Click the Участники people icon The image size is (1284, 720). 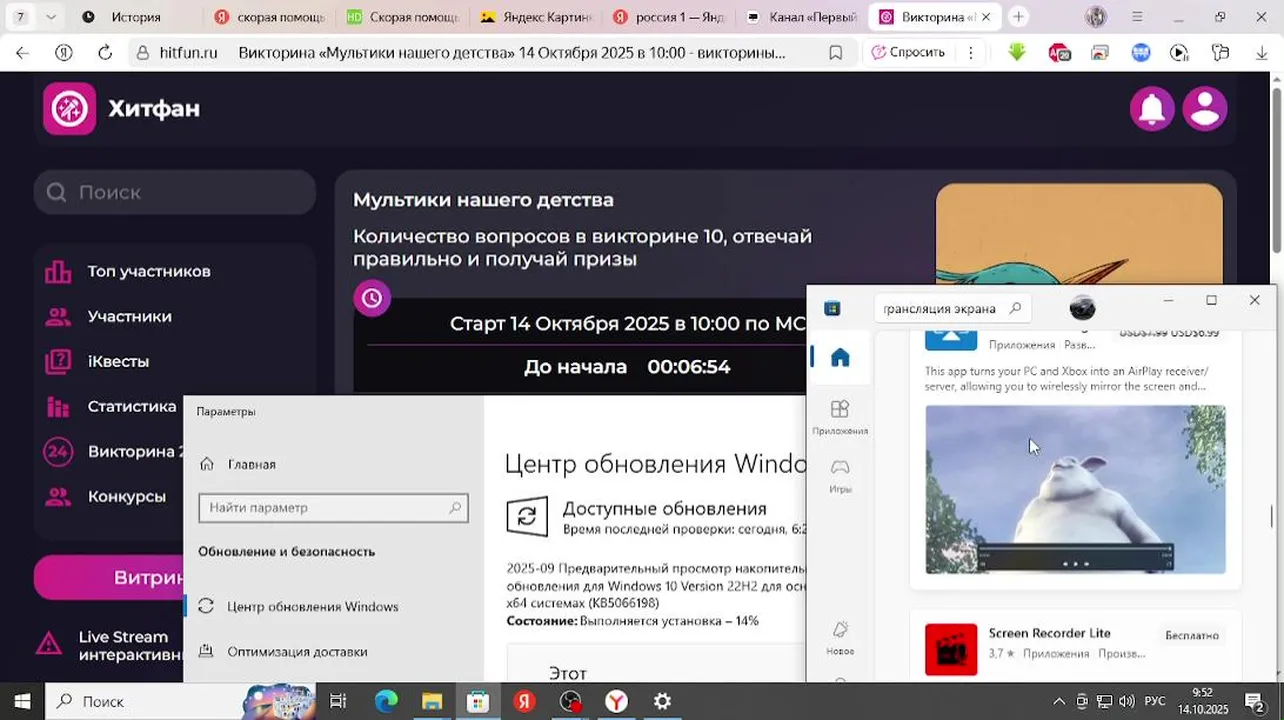pos(58,316)
